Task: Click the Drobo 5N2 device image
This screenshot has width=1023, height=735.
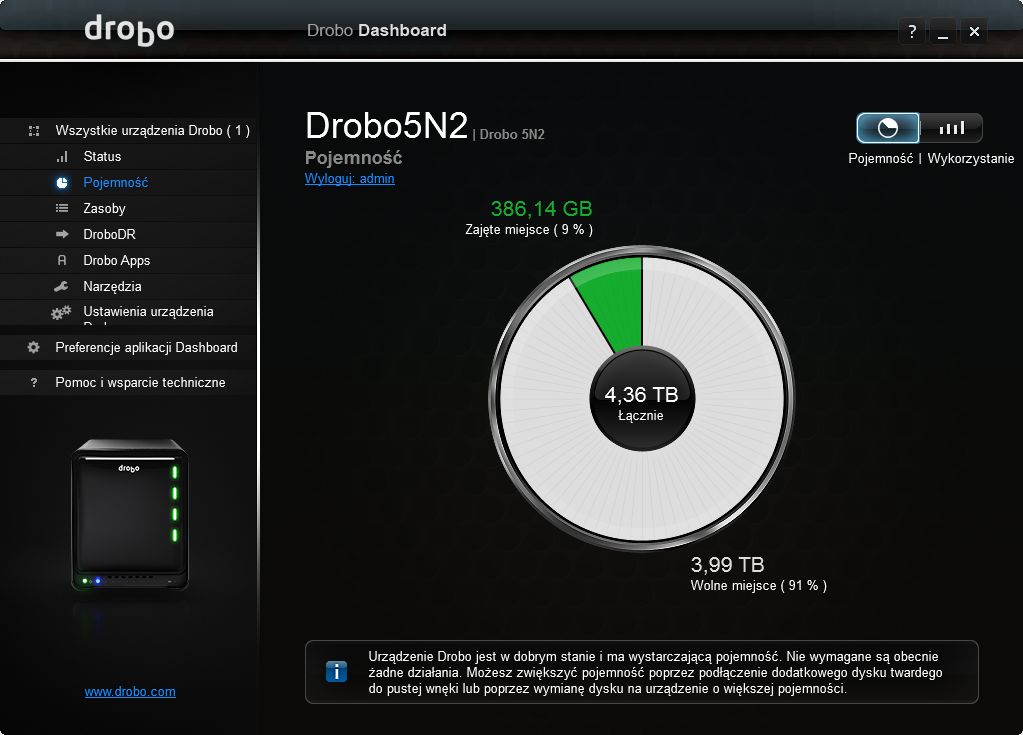Action: 130,515
